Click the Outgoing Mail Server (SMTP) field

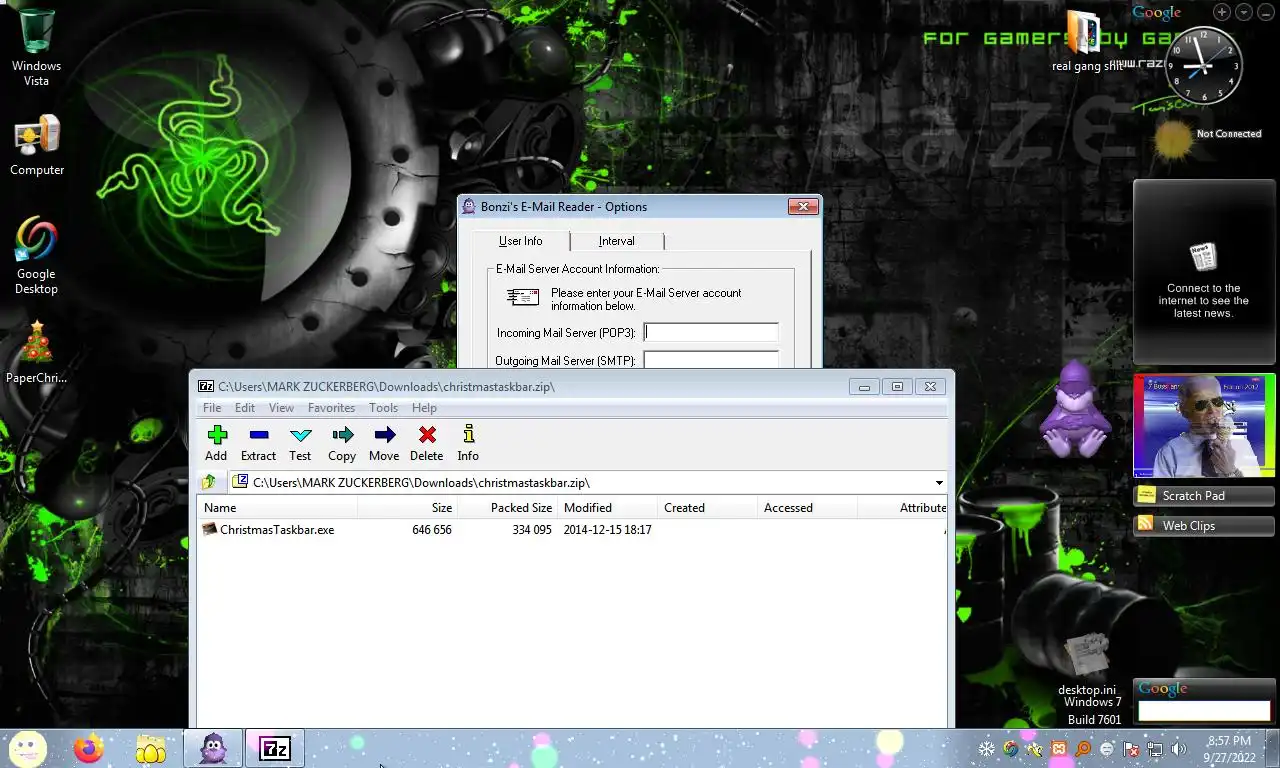click(x=711, y=359)
